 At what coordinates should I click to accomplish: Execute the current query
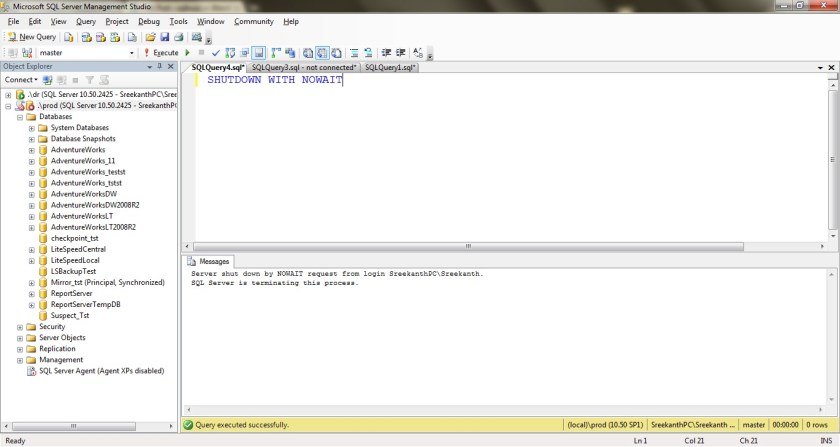pos(161,52)
